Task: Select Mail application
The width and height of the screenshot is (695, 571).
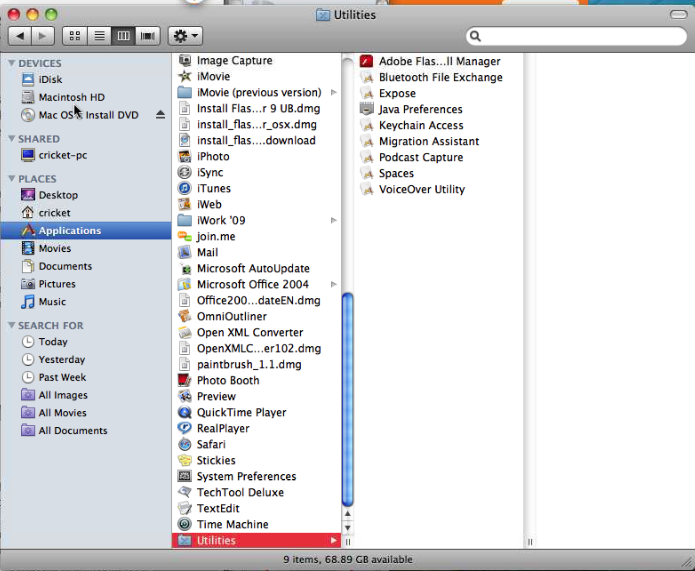Action: coord(257,252)
